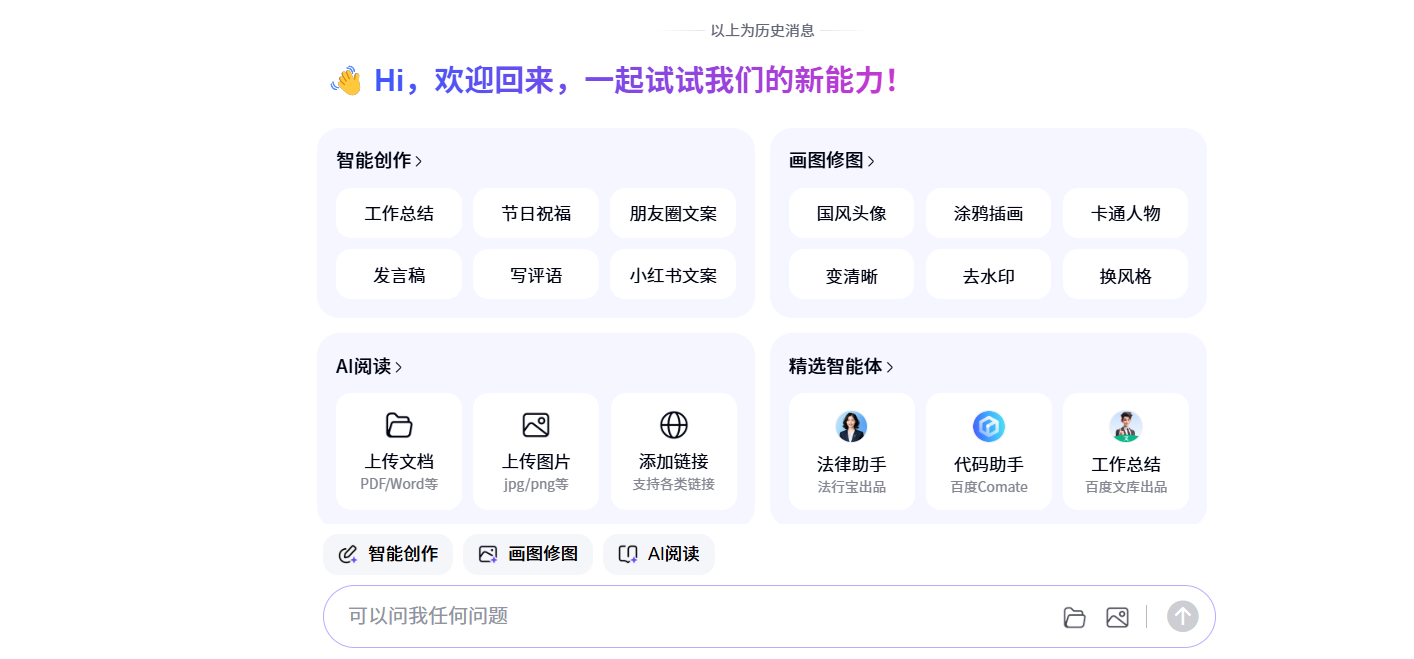Select the 国风头像 option

tap(852, 213)
